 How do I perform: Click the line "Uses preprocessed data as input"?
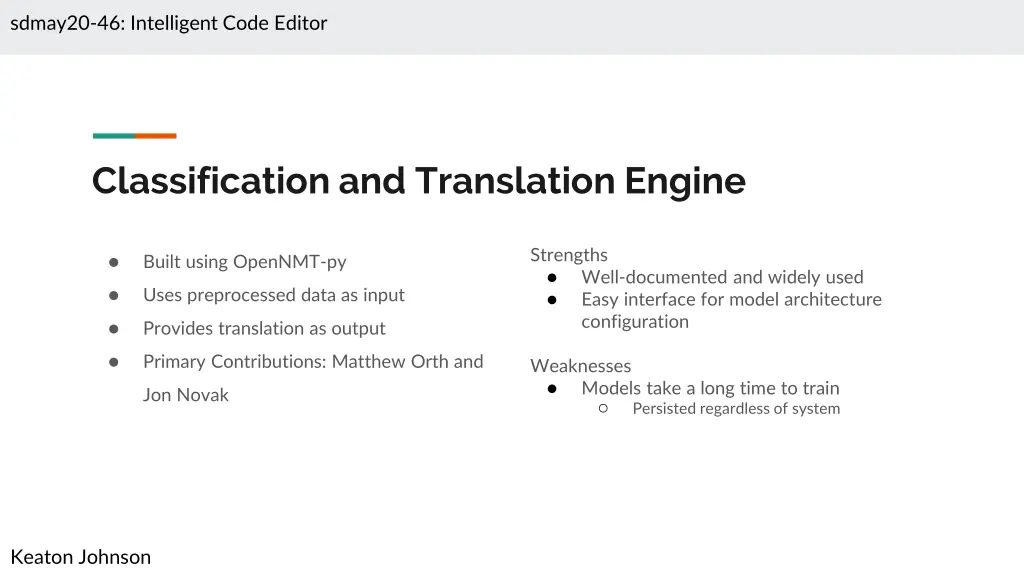tap(273, 295)
